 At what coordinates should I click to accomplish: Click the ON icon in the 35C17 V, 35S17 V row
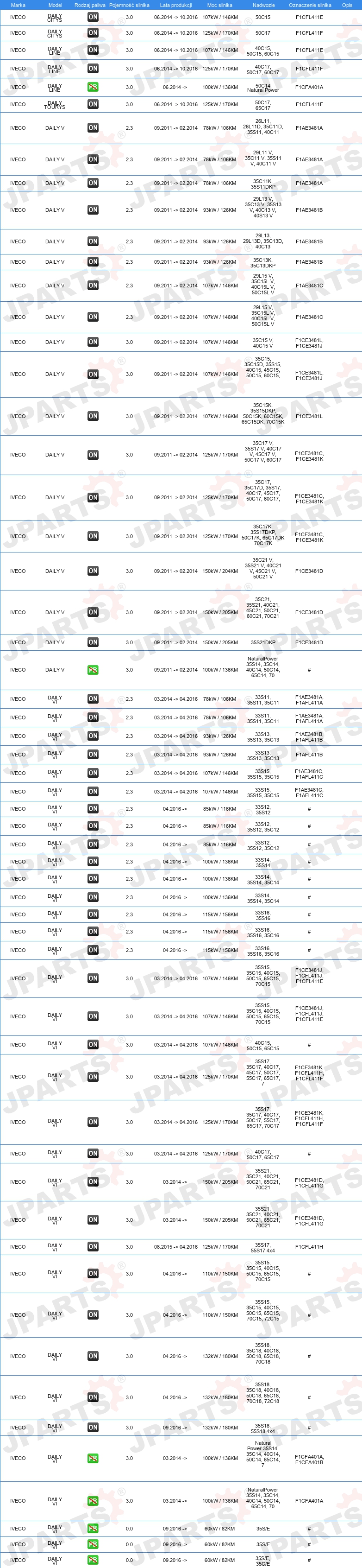click(x=93, y=455)
